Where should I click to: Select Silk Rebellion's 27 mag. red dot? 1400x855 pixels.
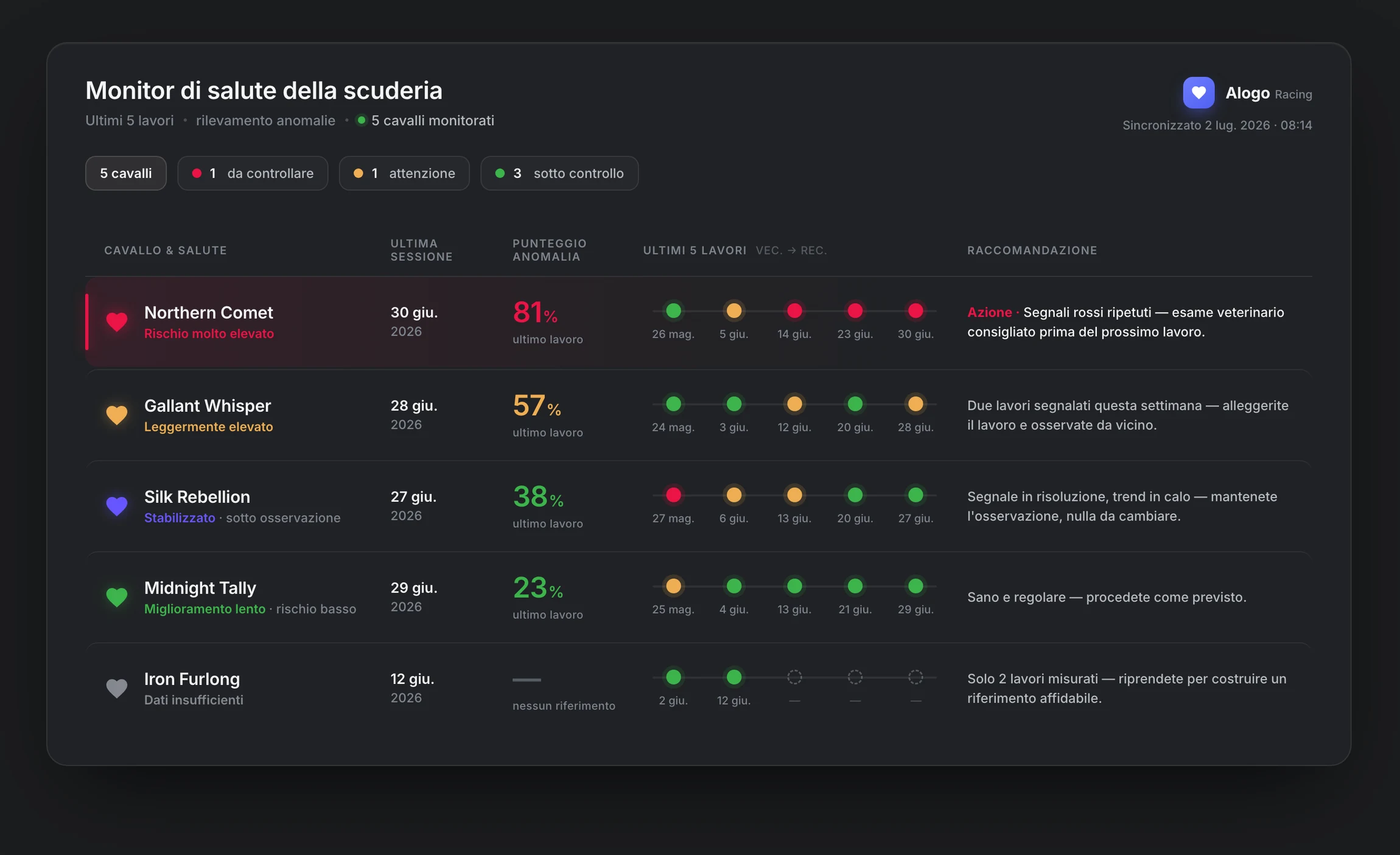pos(673,494)
